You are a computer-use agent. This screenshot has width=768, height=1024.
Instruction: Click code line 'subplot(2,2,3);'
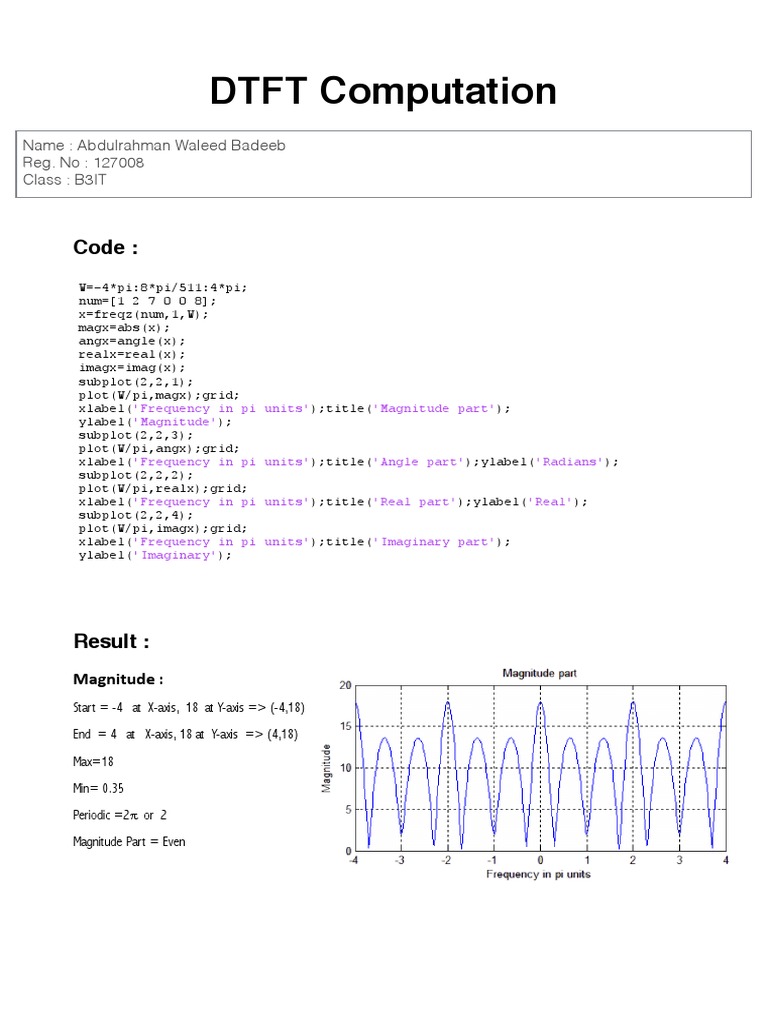(x=135, y=436)
